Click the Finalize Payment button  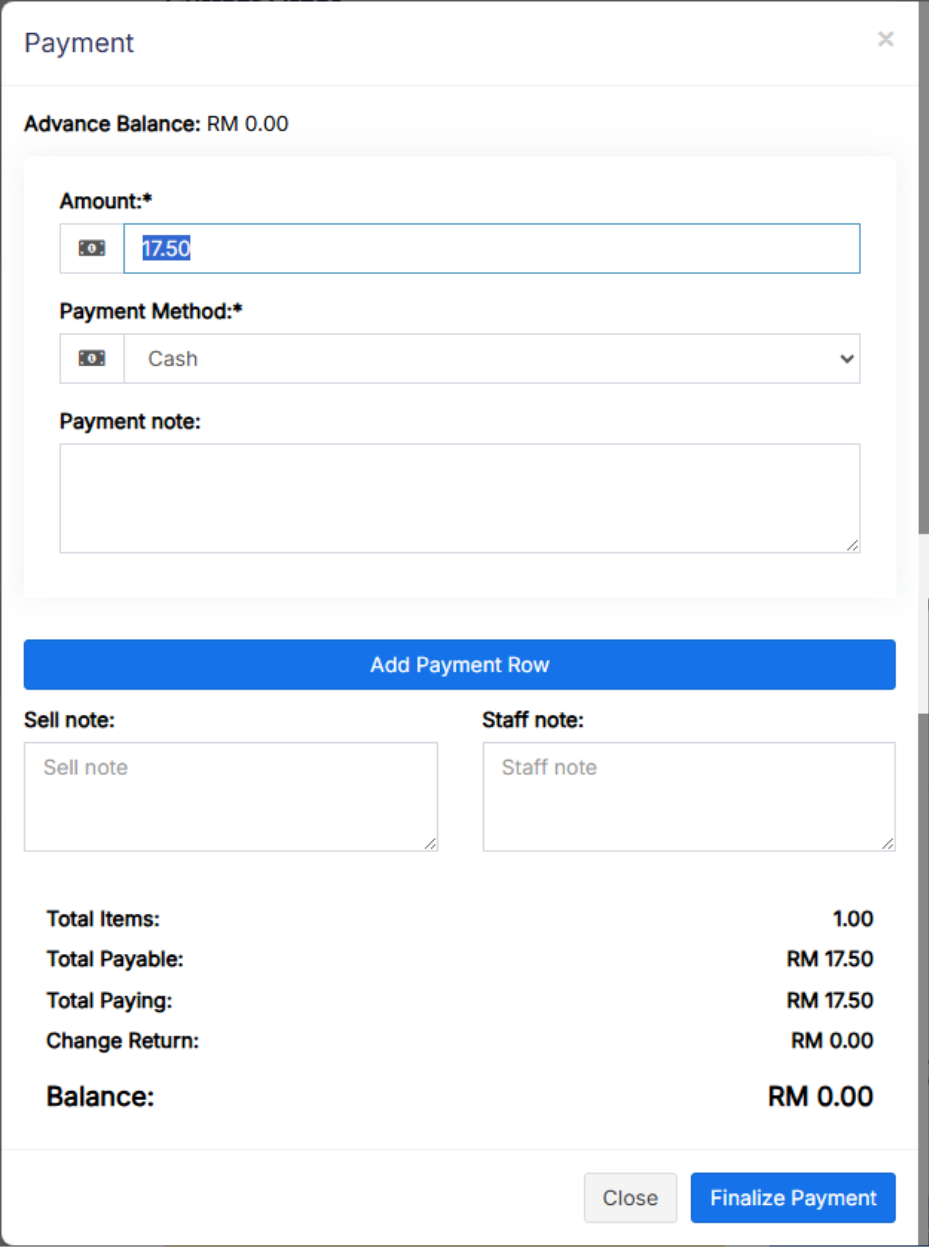point(793,1198)
